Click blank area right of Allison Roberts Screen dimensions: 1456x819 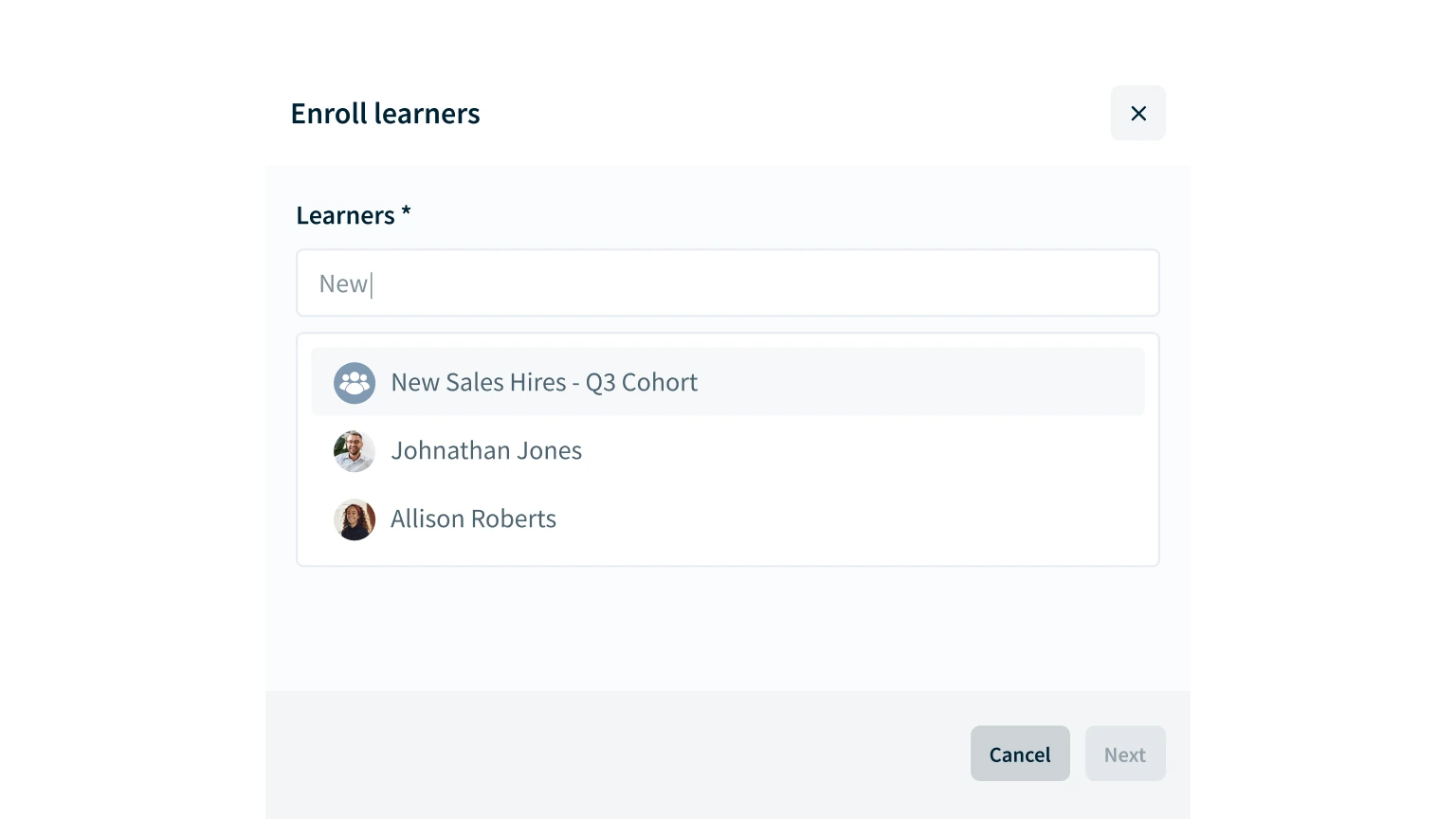pyautogui.click(x=853, y=519)
